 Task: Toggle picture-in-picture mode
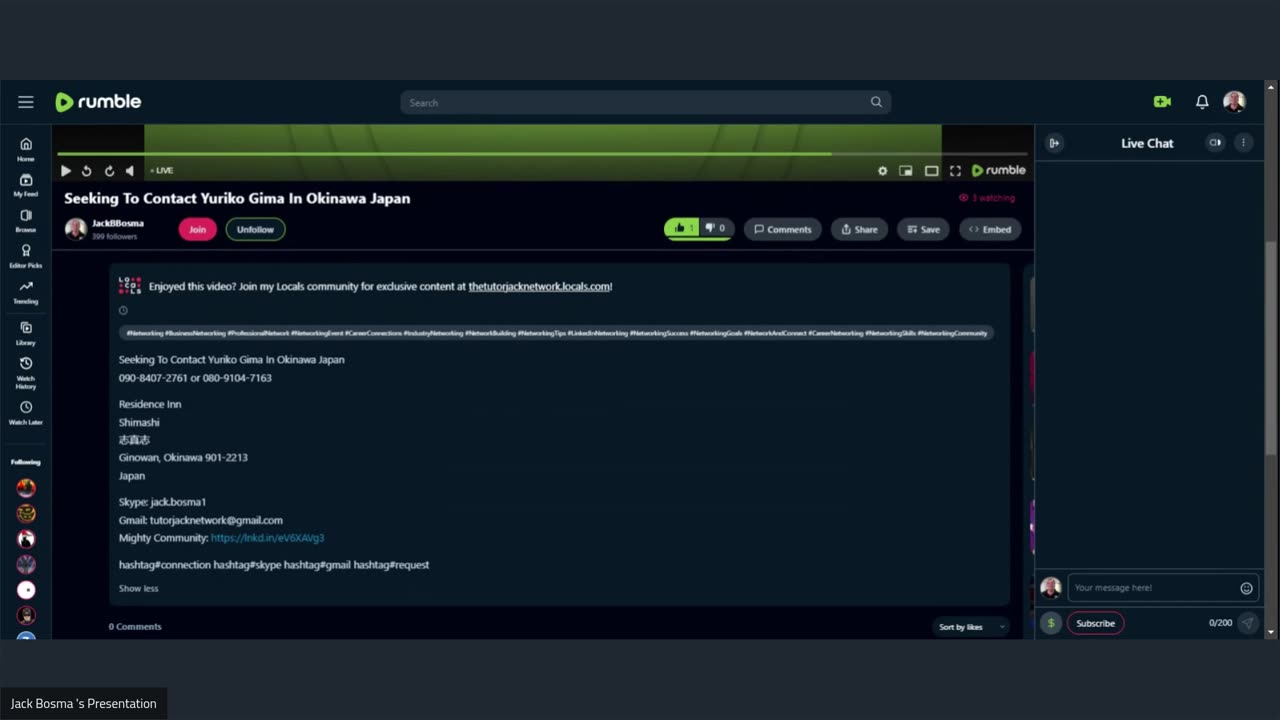click(906, 171)
